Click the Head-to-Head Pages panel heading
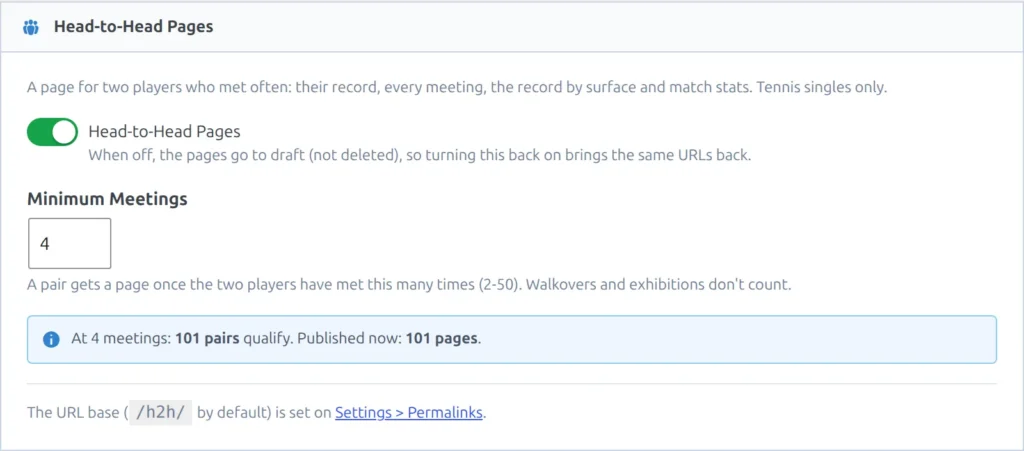 (x=133, y=27)
